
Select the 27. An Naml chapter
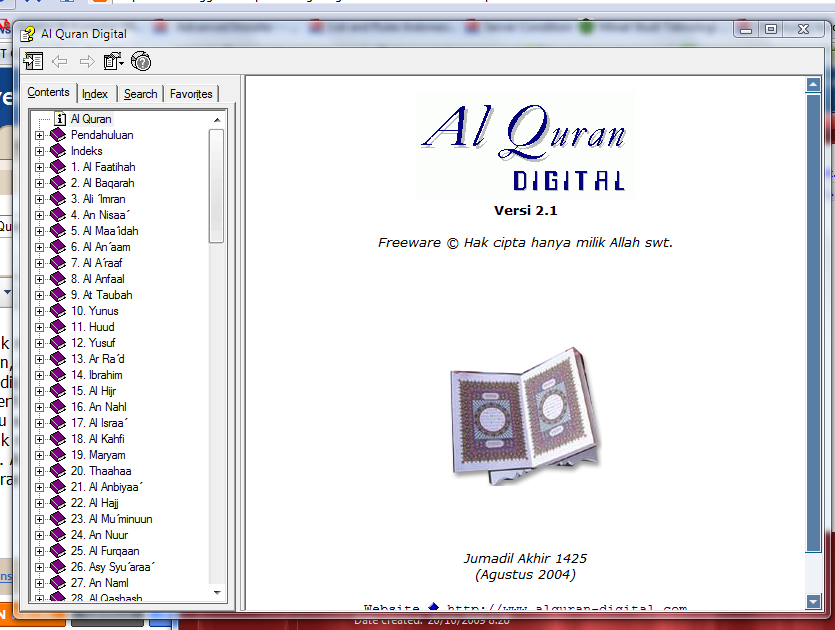coord(100,583)
